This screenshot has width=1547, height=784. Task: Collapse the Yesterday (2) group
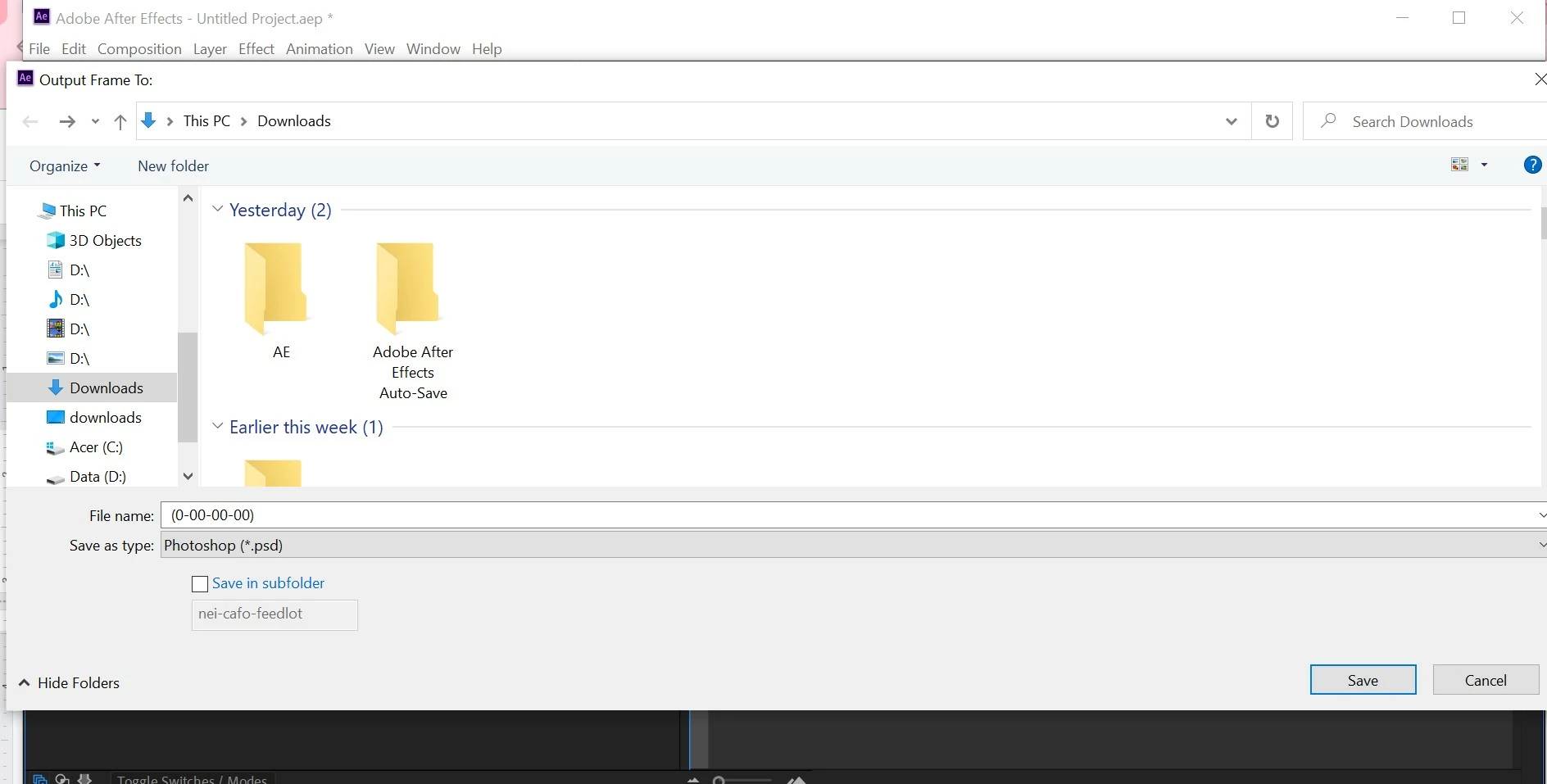217,209
